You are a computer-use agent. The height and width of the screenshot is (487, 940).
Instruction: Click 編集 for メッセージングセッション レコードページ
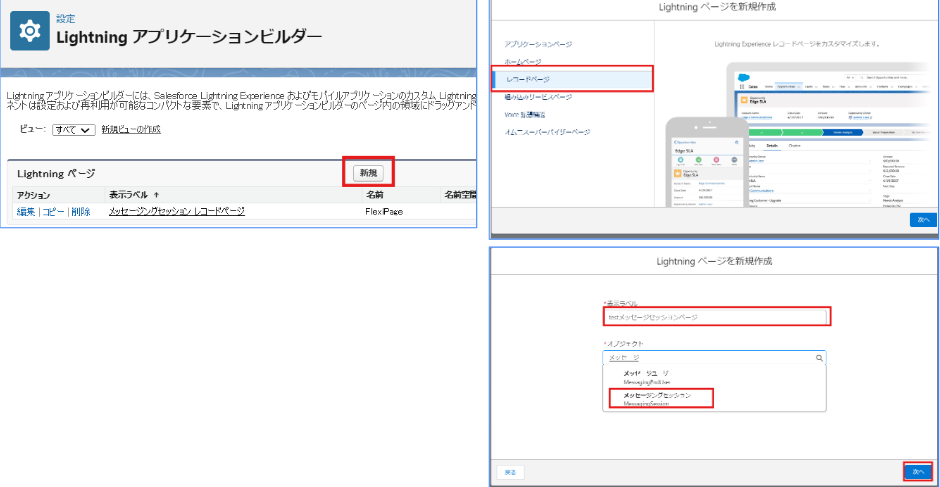(26, 212)
